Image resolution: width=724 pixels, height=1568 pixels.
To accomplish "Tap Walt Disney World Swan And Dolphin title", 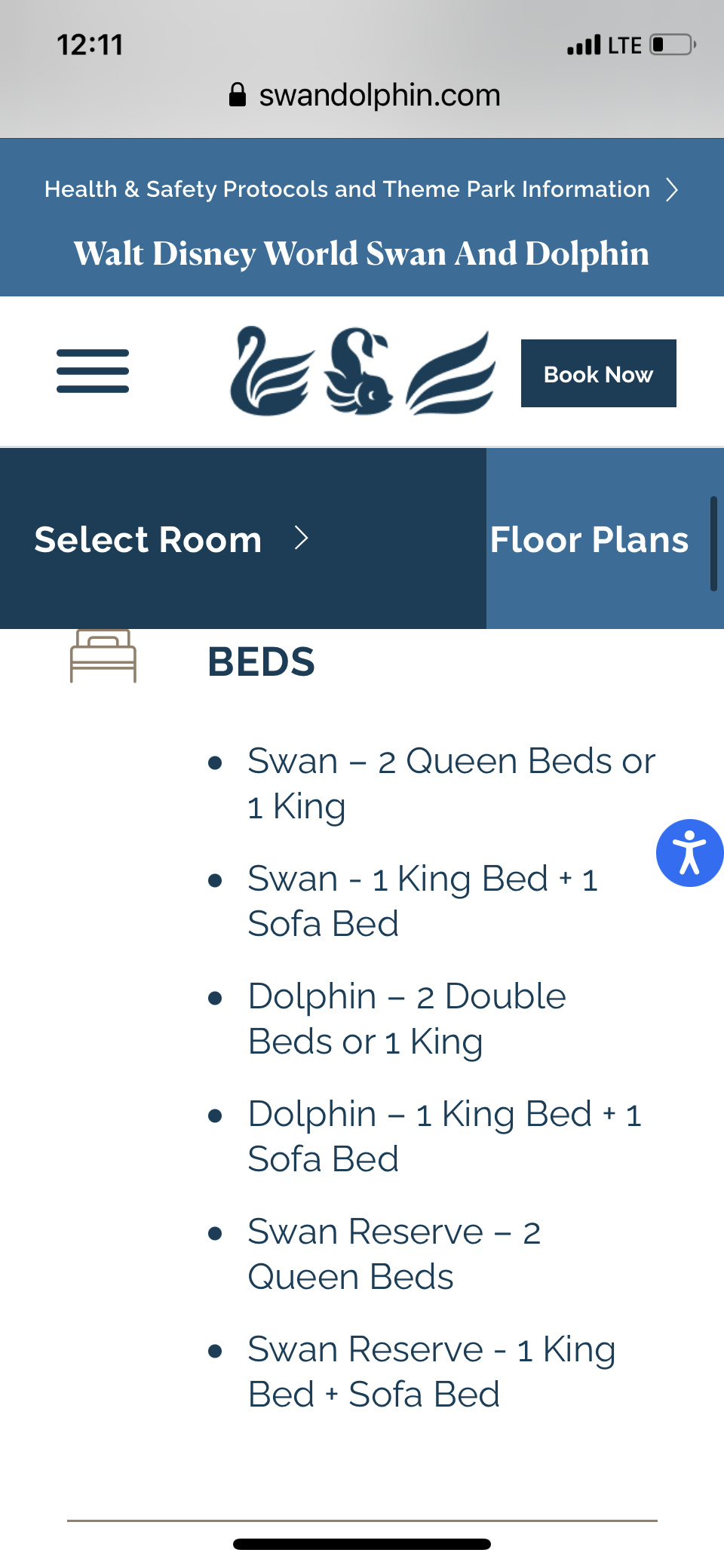I will (x=361, y=253).
